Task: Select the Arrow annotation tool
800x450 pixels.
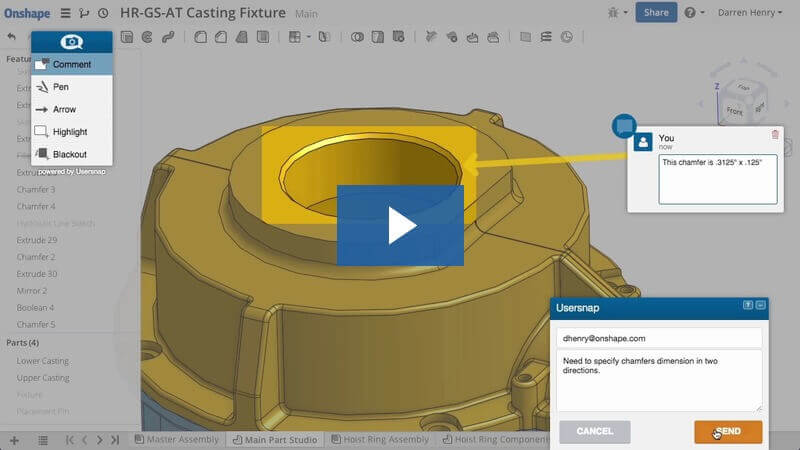Action: tap(72, 109)
